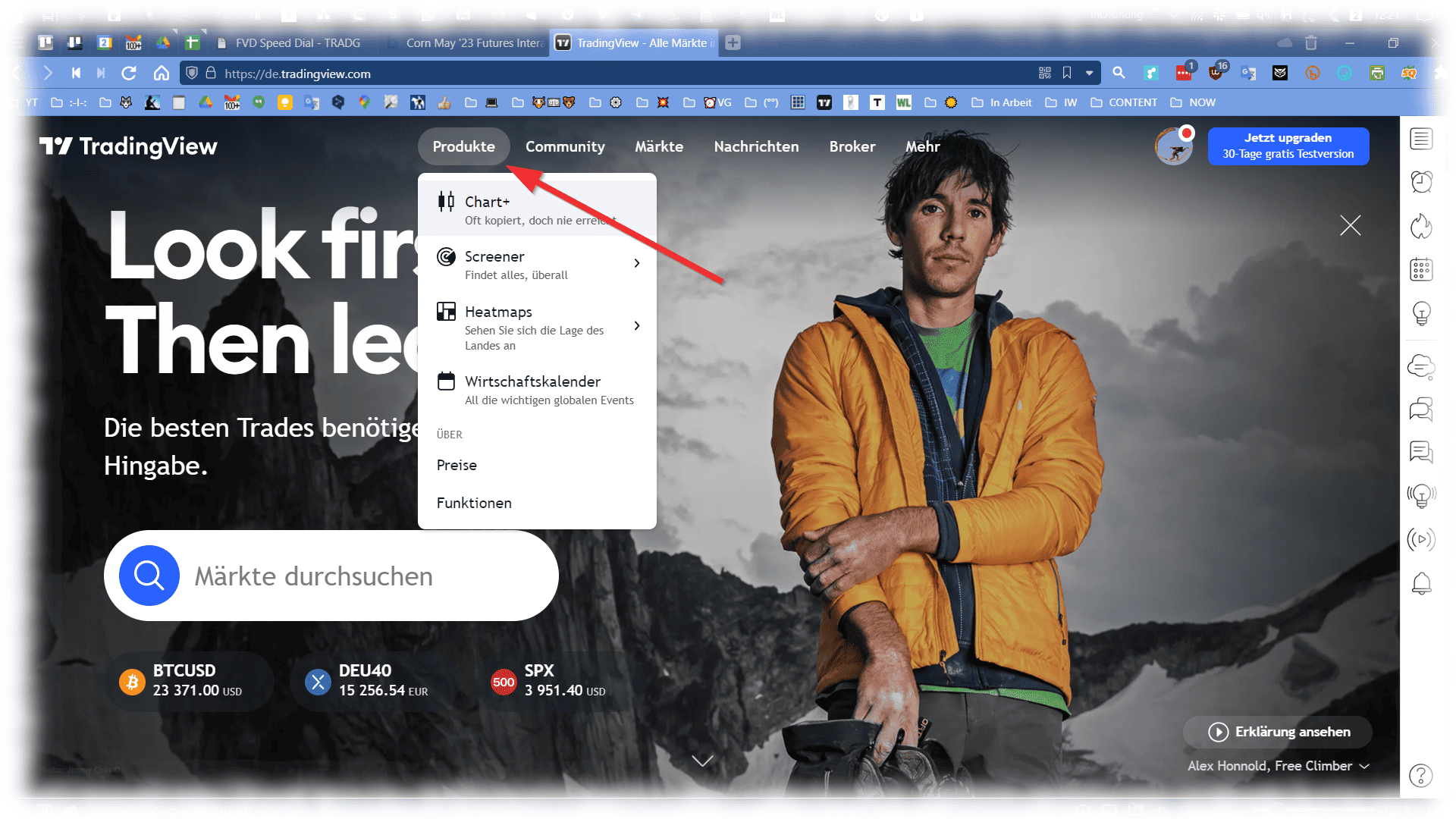Click the blue search magnifier icon
This screenshot has width=1456, height=819.
point(149,576)
